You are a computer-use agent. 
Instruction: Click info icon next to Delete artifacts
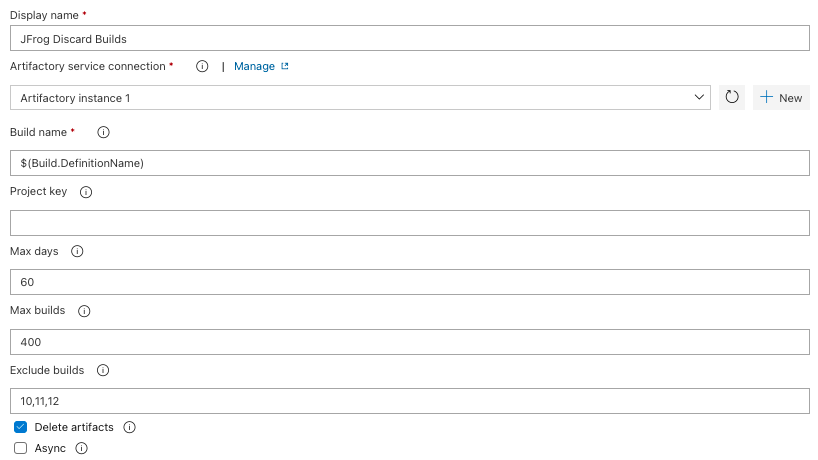point(129,427)
